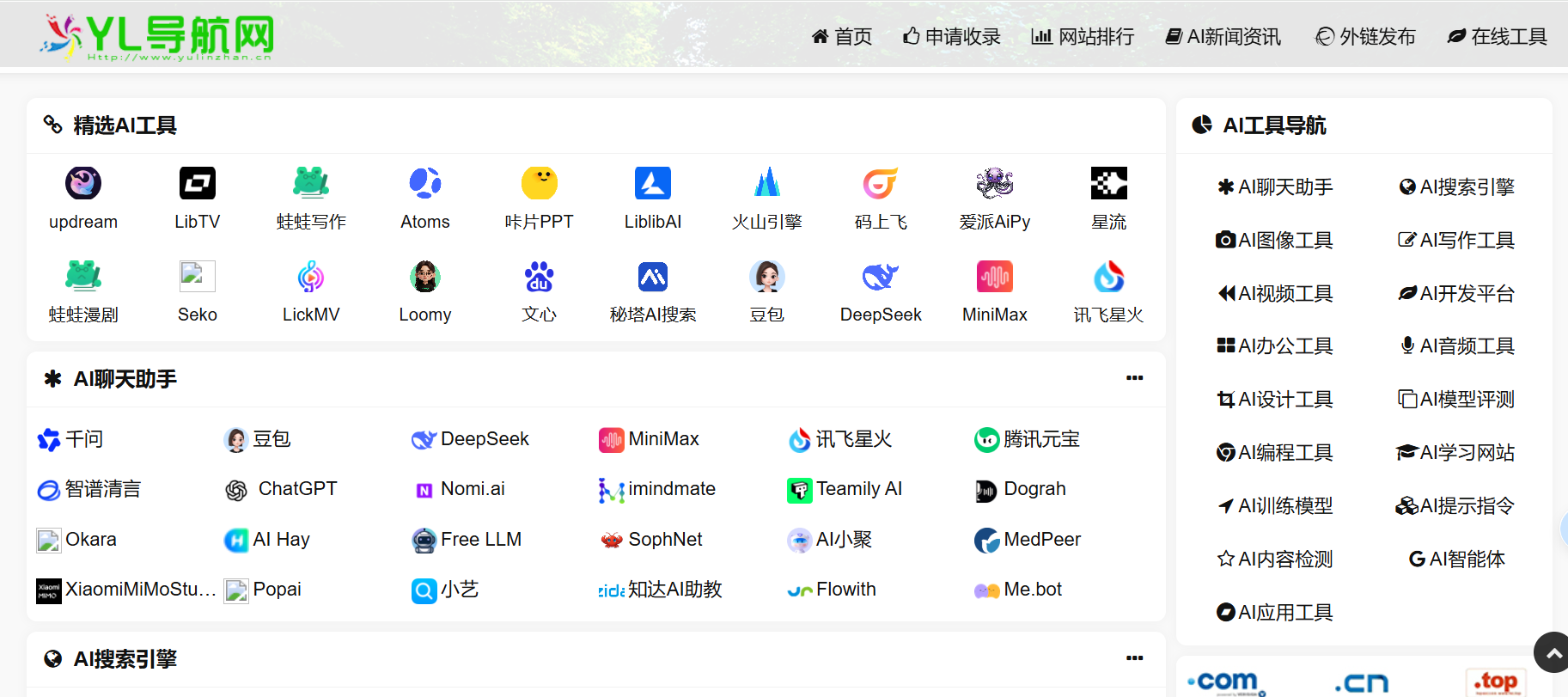
Task: Select the 咔片PPT yellow icon
Action: (540, 183)
